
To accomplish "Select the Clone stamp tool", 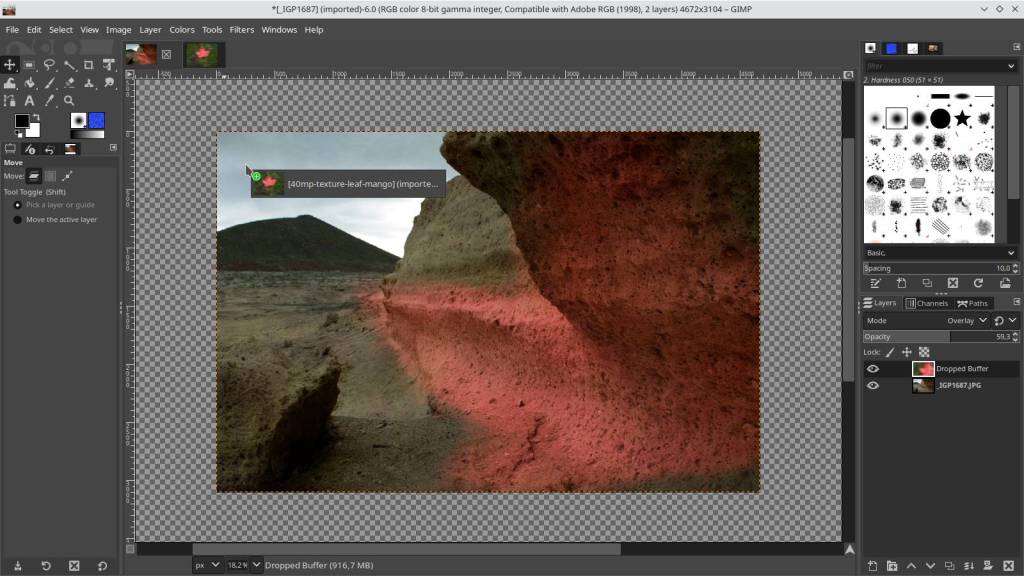I will [x=89, y=83].
